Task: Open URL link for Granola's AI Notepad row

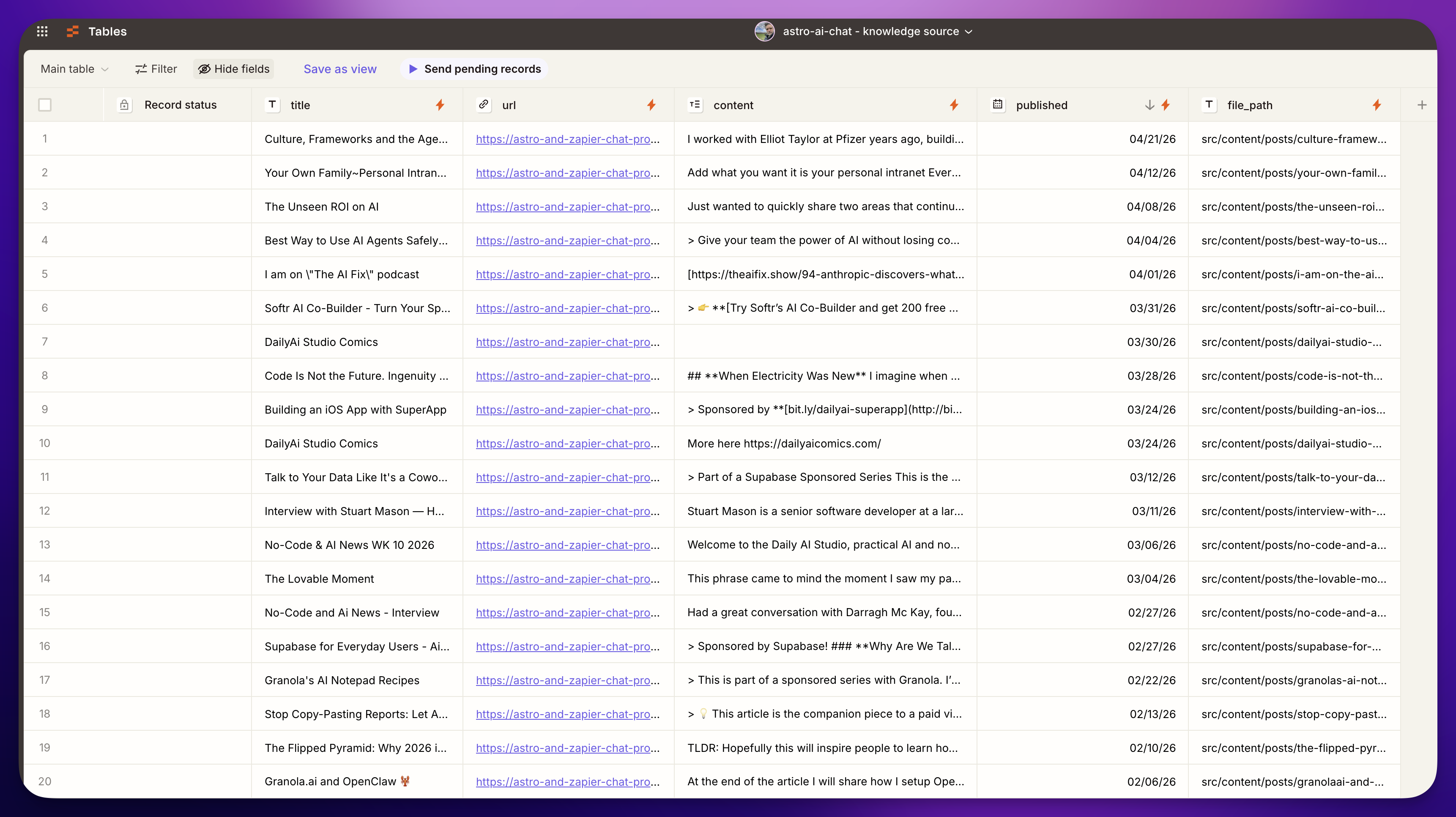Action: coord(567,681)
